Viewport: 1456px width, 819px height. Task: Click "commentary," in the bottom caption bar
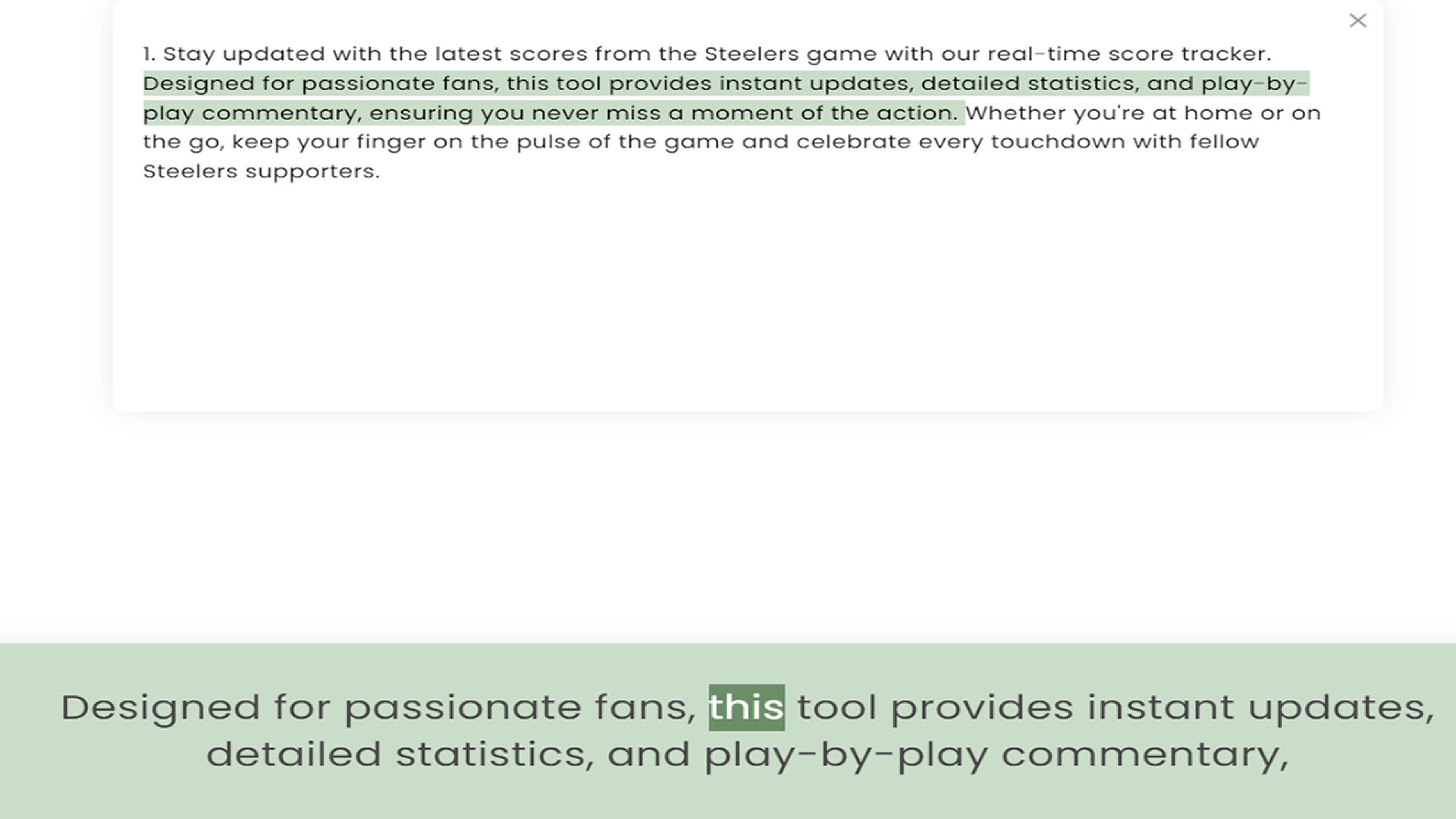1144,755
